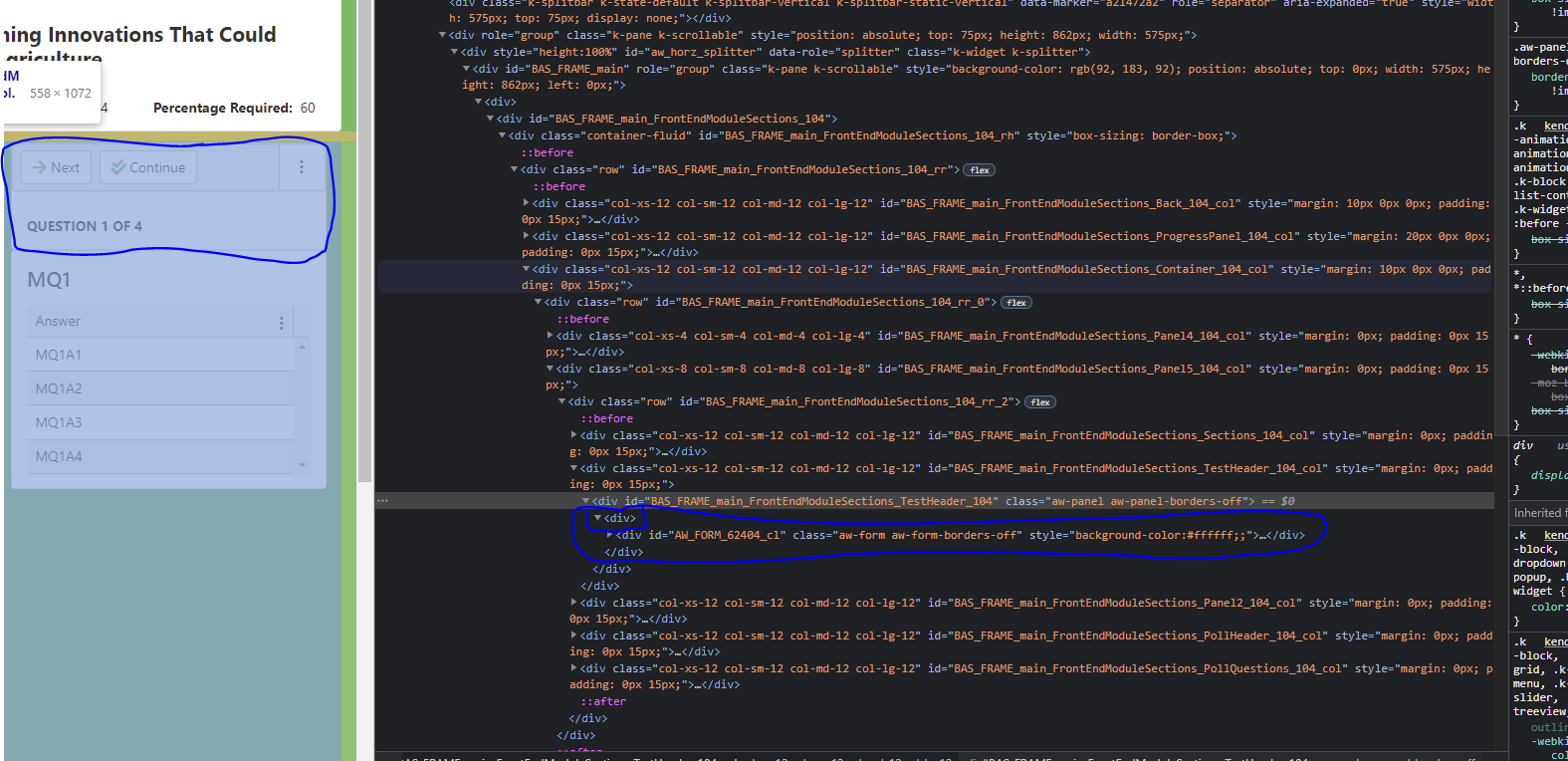This screenshot has height=761, width=1568.
Task: Select the ::before under FrontEndModuleSections_104_rh
Action: click(x=547, y=152)
